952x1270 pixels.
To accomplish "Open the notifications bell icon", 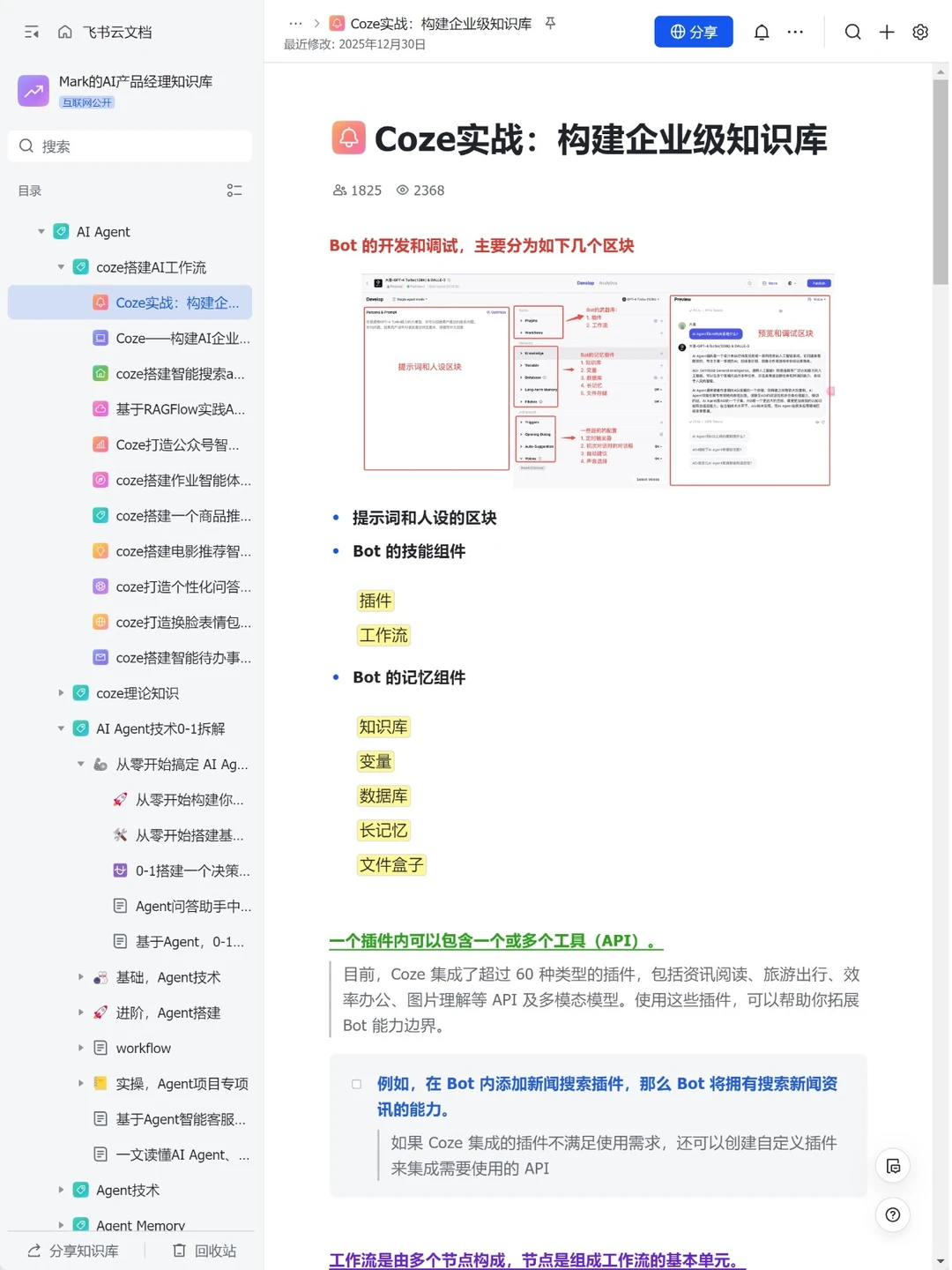I will [762, 32].
